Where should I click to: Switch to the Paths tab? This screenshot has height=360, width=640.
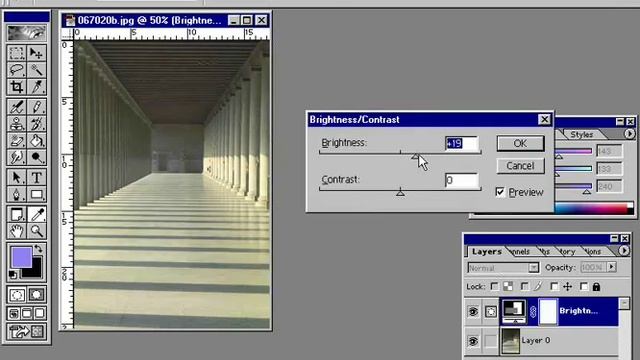[544, 251]
